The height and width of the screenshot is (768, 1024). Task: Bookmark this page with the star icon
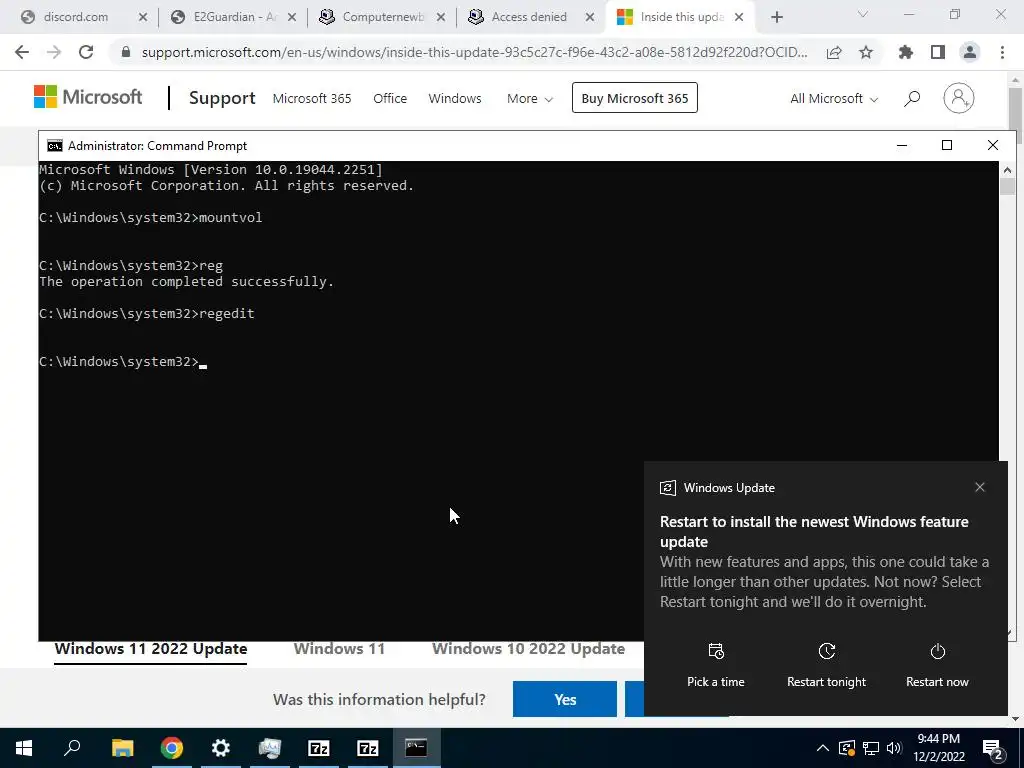[x=866, y=52]
